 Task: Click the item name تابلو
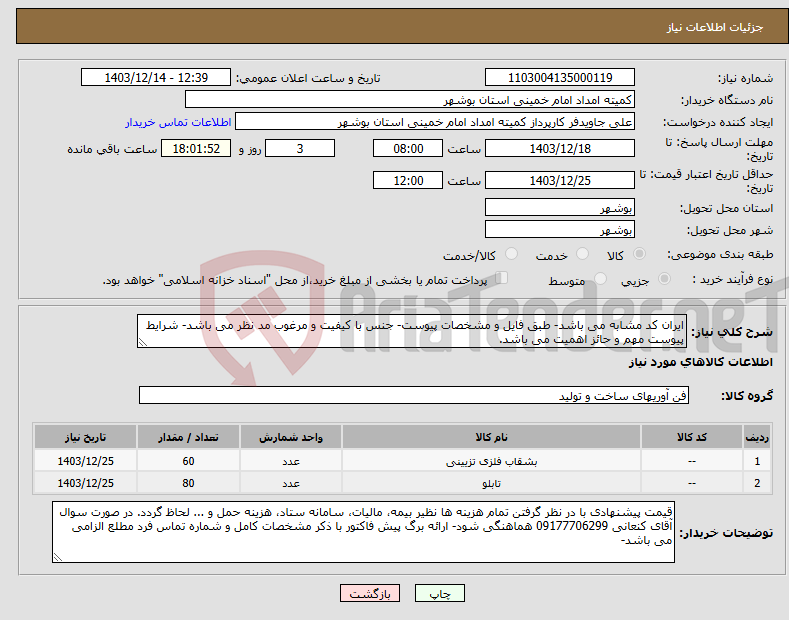point(491,483)
